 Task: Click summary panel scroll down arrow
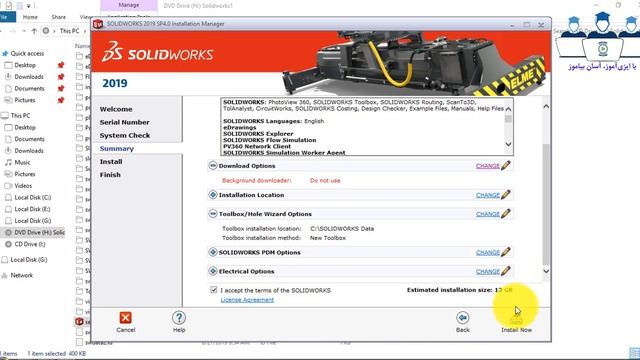point(546,271)
